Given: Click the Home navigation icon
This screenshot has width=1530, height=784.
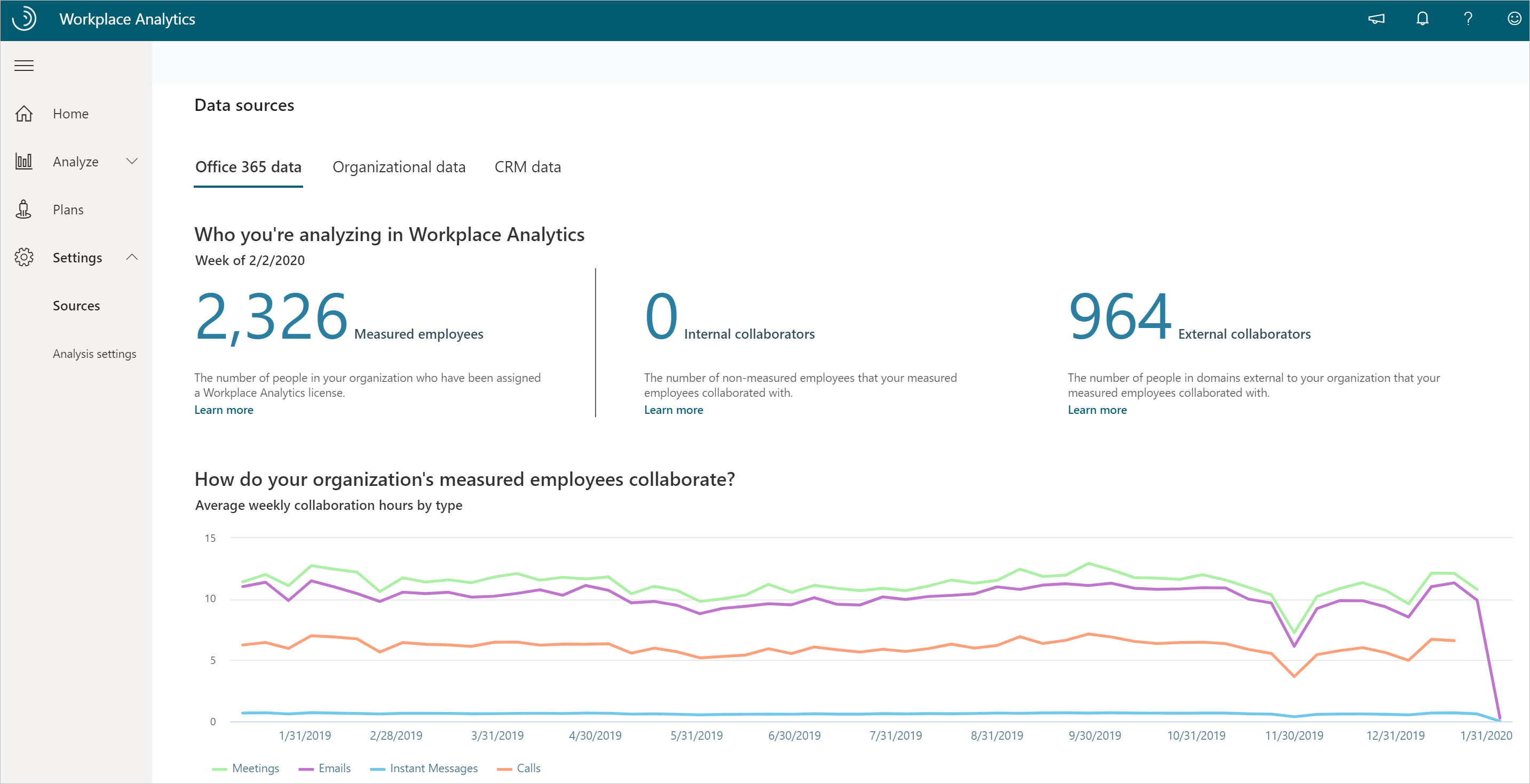Looking at the screenshot, I should click(25, 113).
